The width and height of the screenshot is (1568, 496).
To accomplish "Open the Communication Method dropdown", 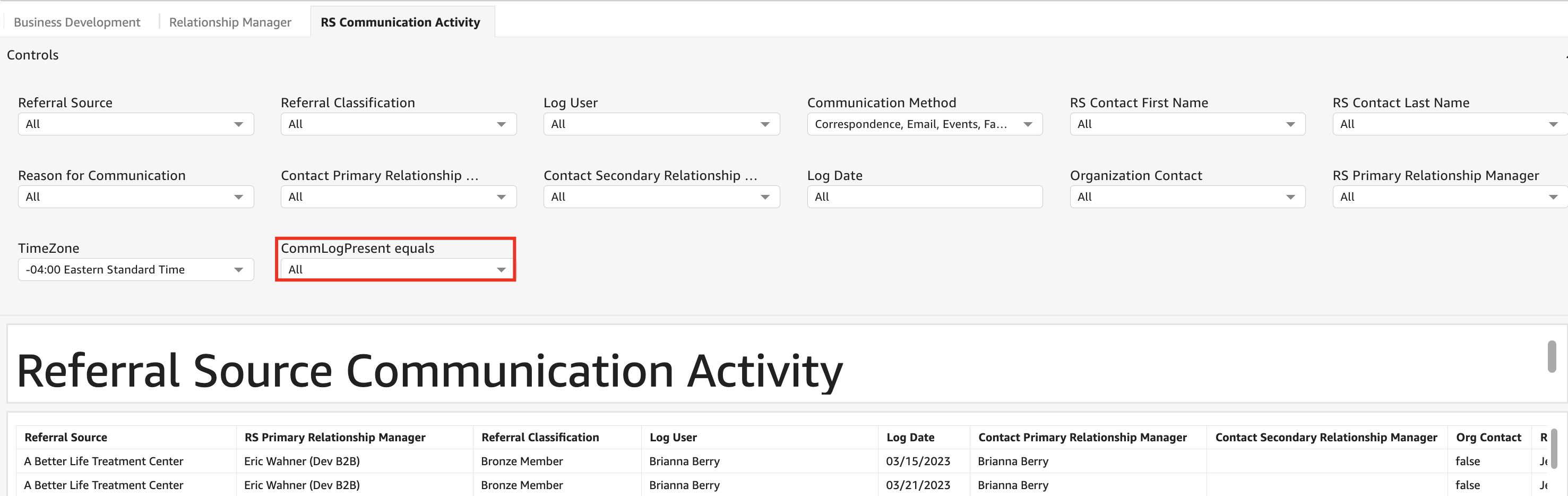I will click(924, 124).
